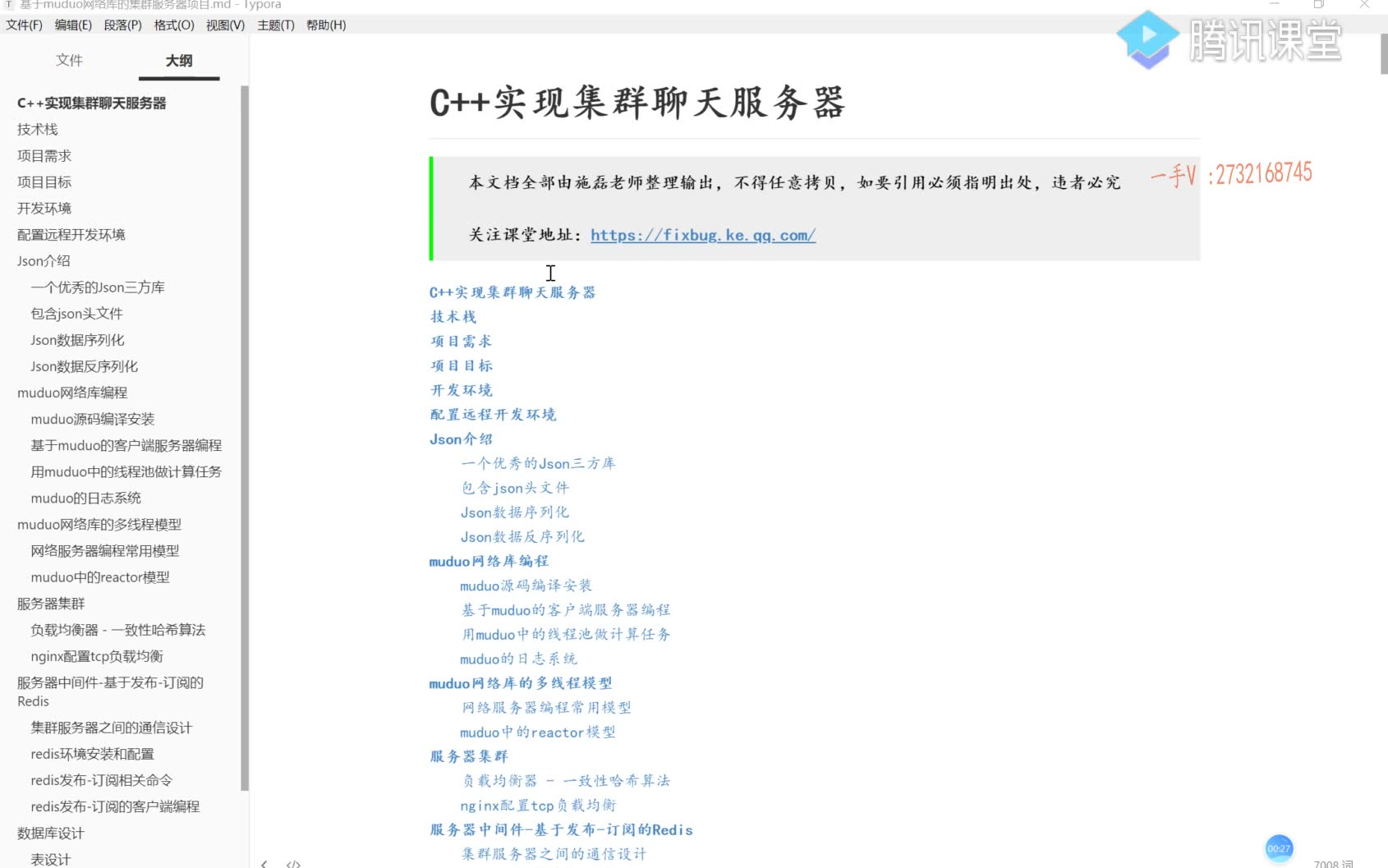Jump to 技术栈 in outline
The height and width of the screenshot is (868, 1388).
(38, 129)
